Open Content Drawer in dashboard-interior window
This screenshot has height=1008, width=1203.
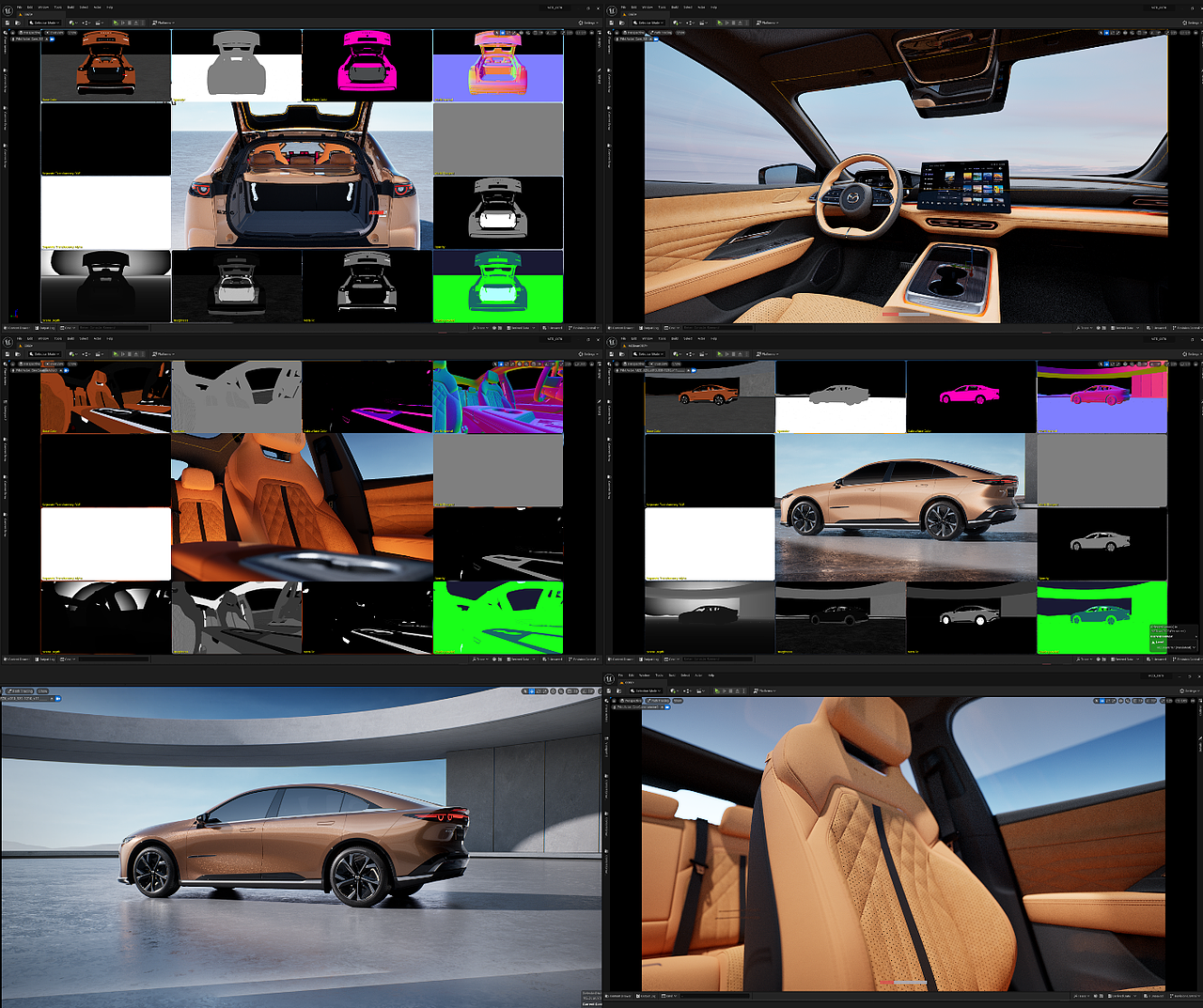(x=621, y=328)
